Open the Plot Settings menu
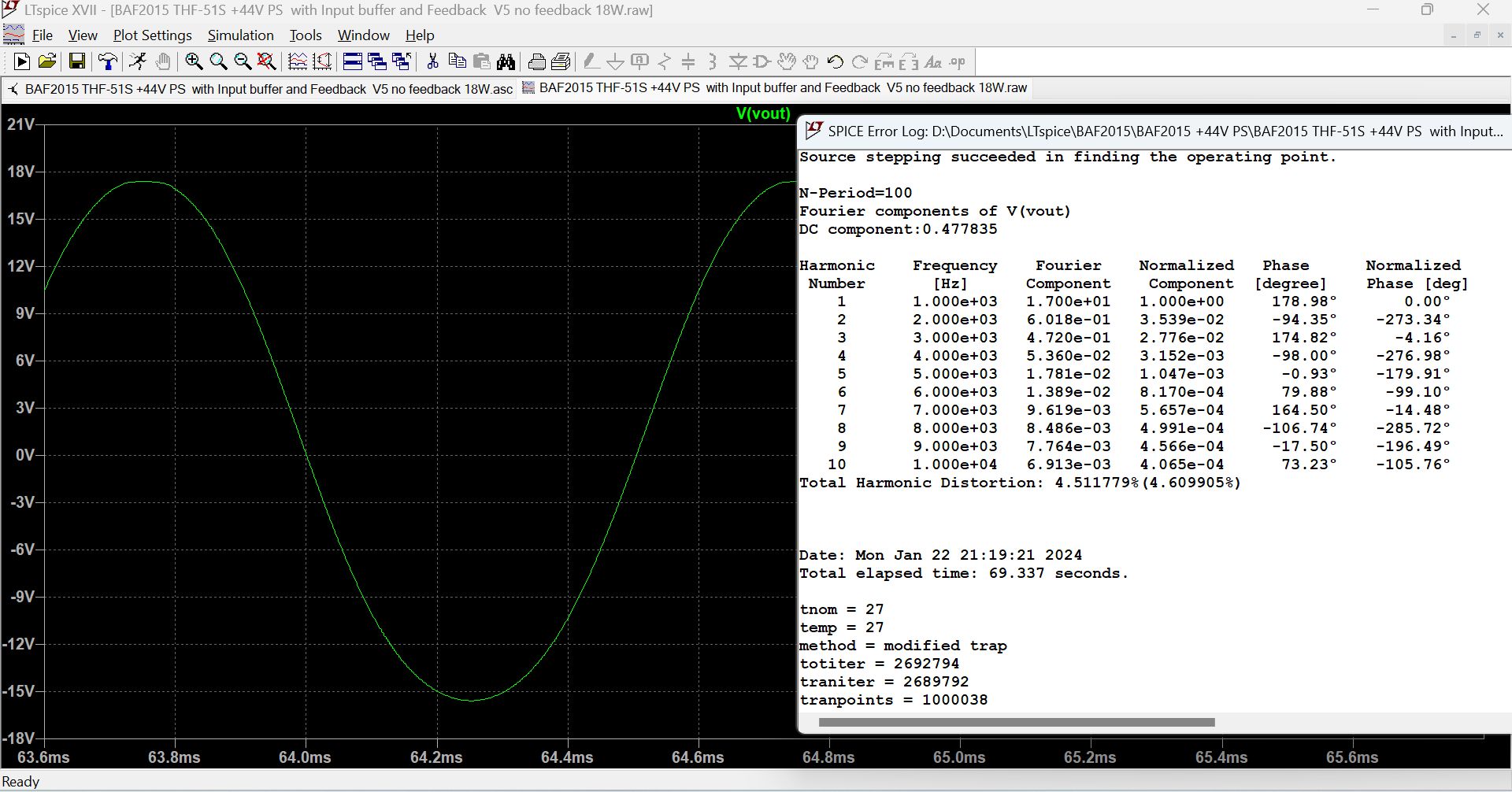 153,35
